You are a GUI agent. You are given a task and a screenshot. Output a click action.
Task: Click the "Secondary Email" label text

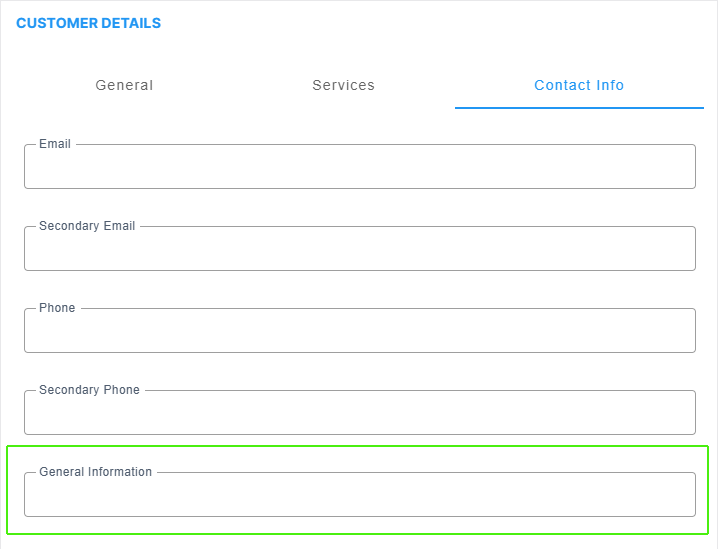pos(87,226)
